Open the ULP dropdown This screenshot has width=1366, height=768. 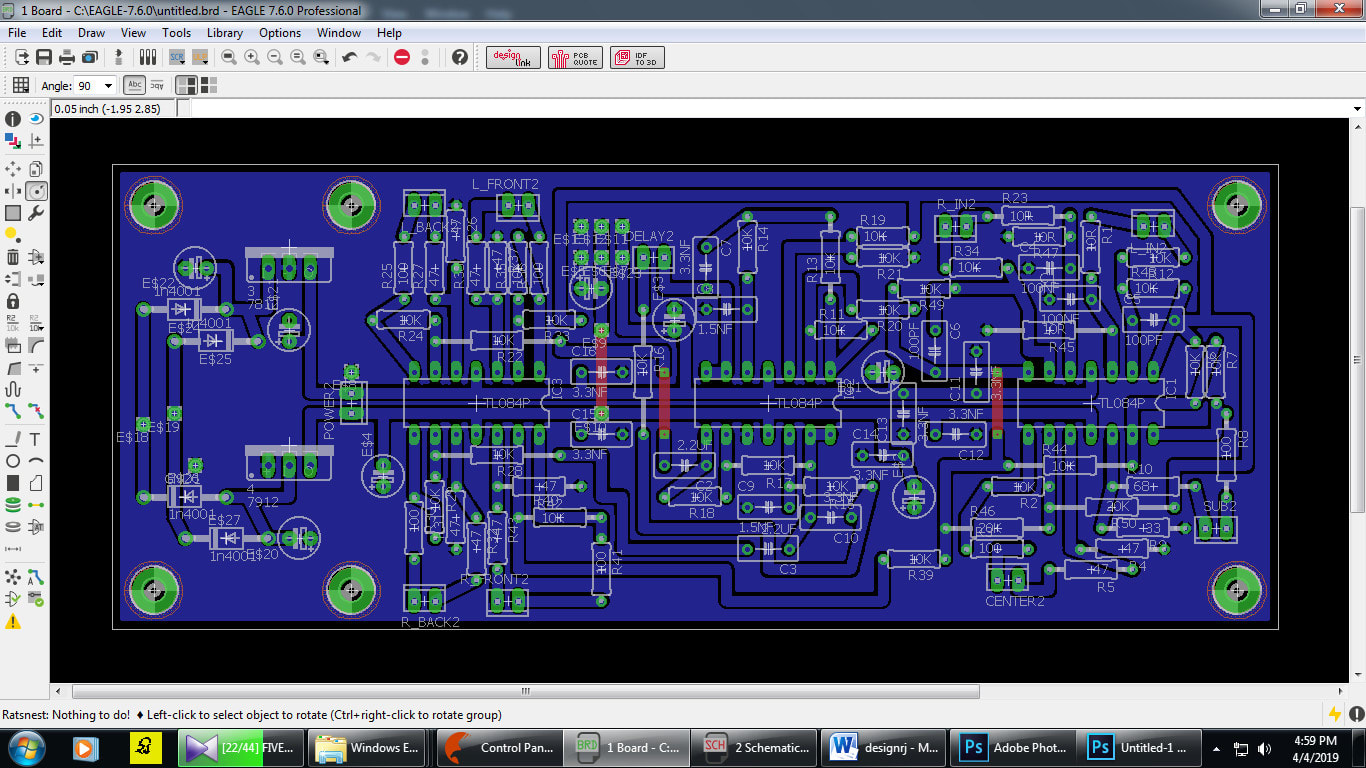click(200, 57)
